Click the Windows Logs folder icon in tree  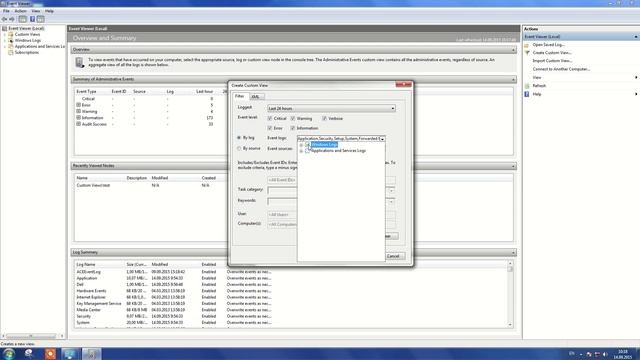11,40
